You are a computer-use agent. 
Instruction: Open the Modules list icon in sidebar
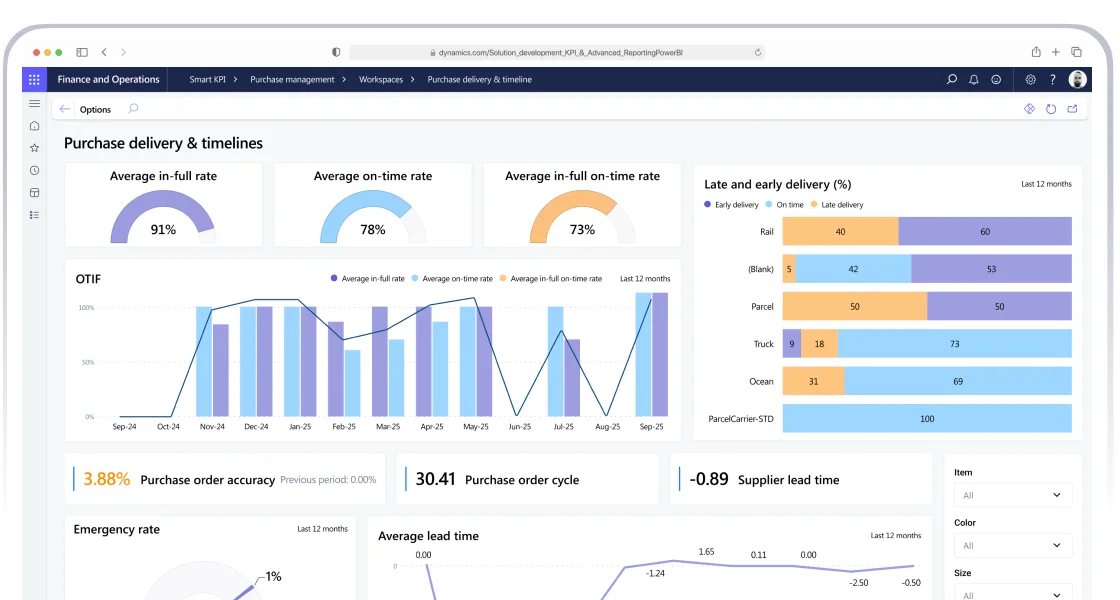tap(34, 214)
